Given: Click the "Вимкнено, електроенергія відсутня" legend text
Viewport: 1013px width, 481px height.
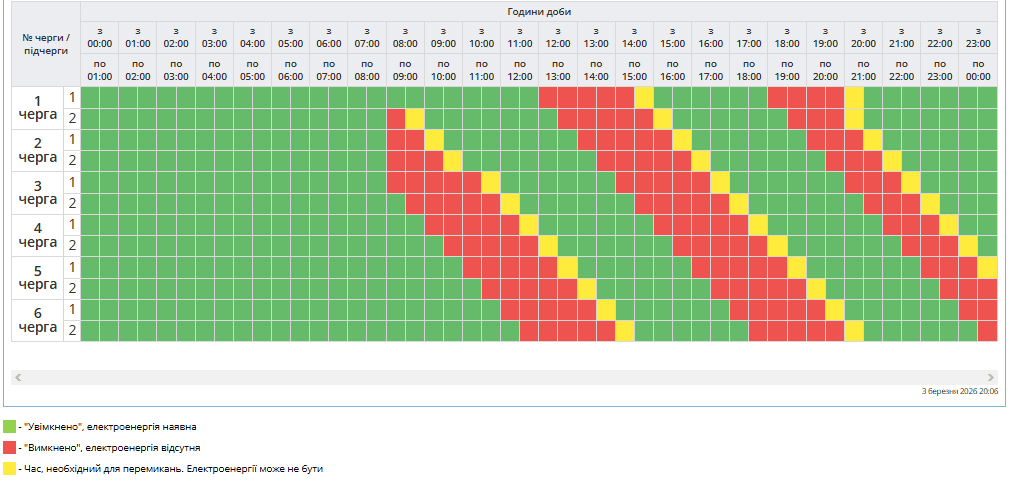Looking at the screenshot, I should click(110, 447).
